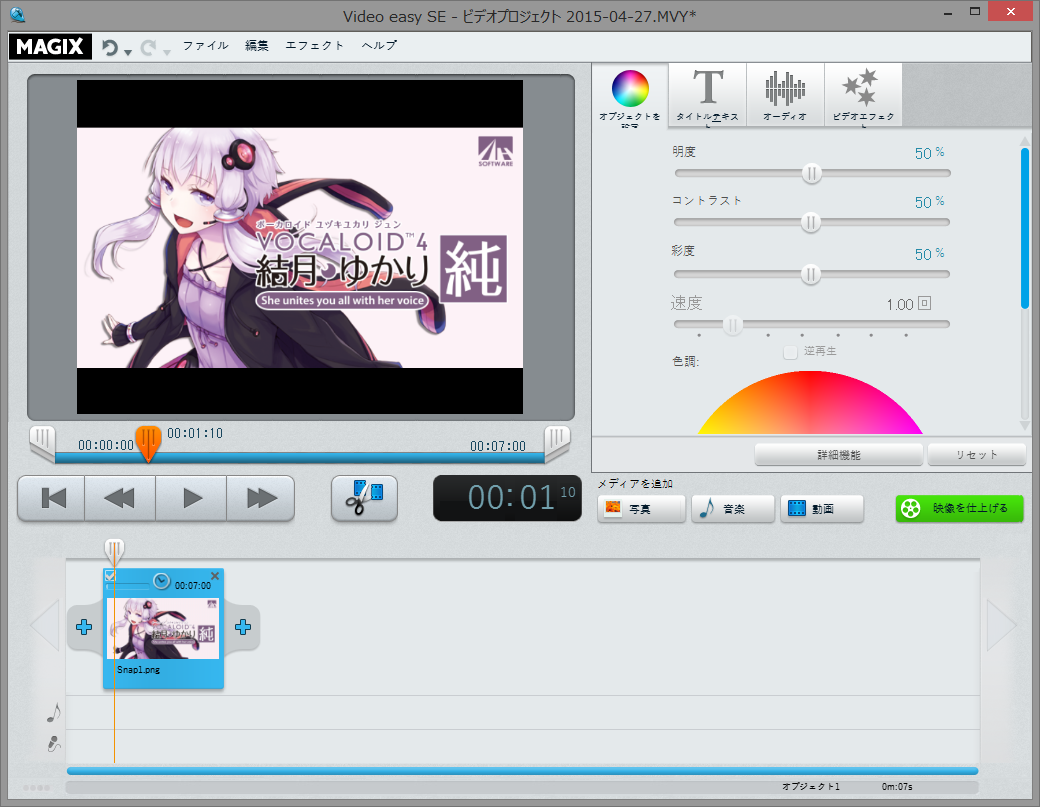Click the preview range start handle
Image resolution: width=1040 pixels, height=807 pixels.
pyautogui.click(x=42, y=443)
